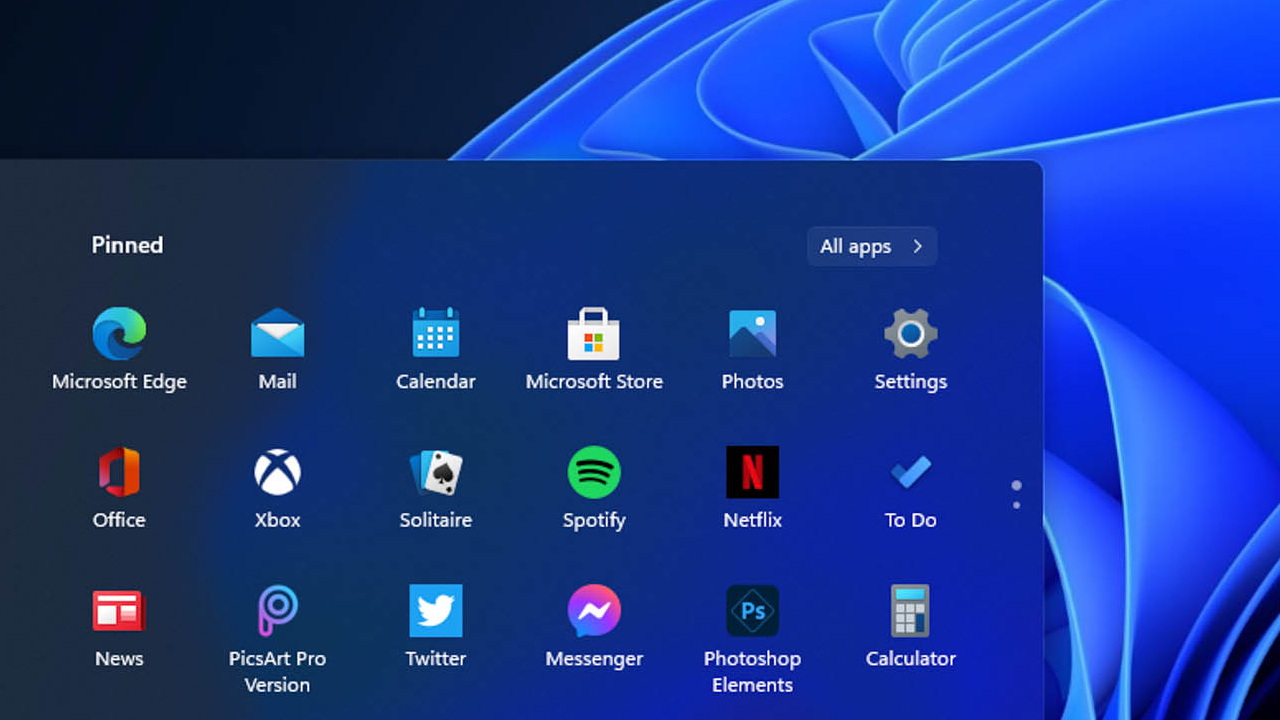Image resolution: width=1280 pixels, height=720 pixels.
Task: Open Microsoft Edge from pinned apps
Action: pyautogui.click(x=119, y=334)
